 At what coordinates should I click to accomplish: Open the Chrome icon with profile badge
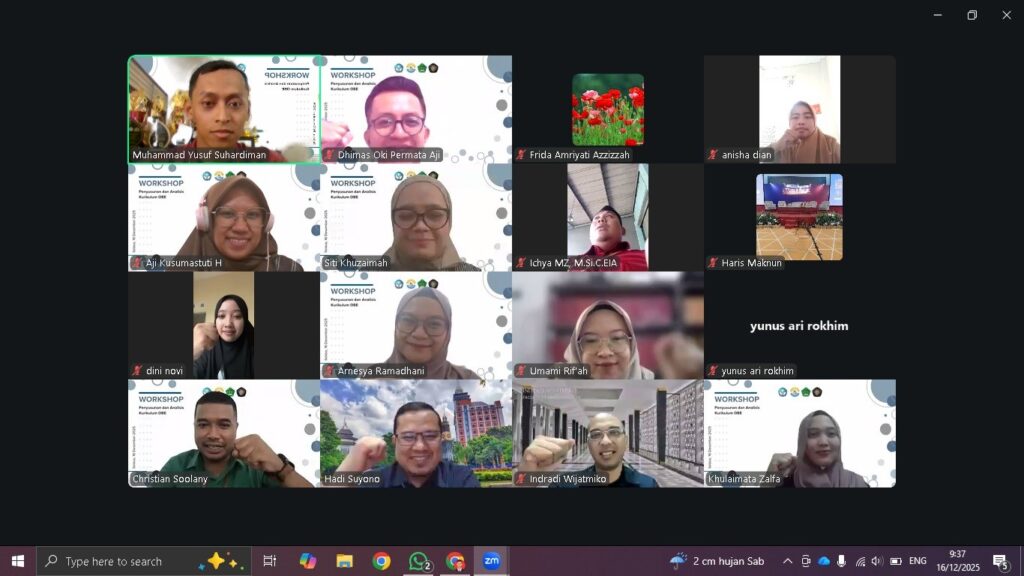(455, 561)
